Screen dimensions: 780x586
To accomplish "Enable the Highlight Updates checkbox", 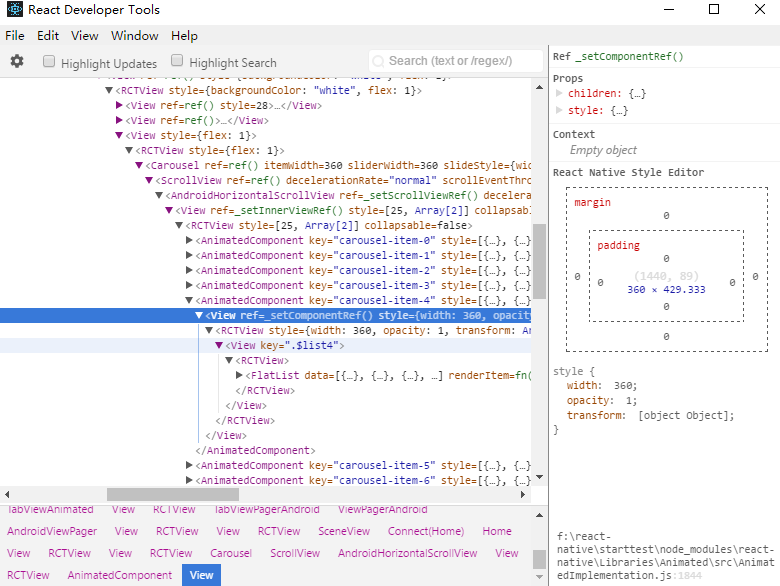I will tap(49, 62).
